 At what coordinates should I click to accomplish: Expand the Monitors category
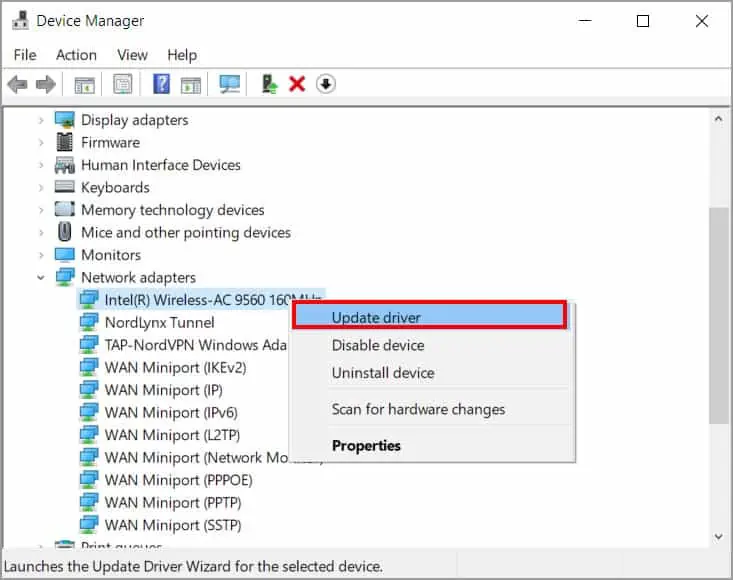tap(41, 255)
